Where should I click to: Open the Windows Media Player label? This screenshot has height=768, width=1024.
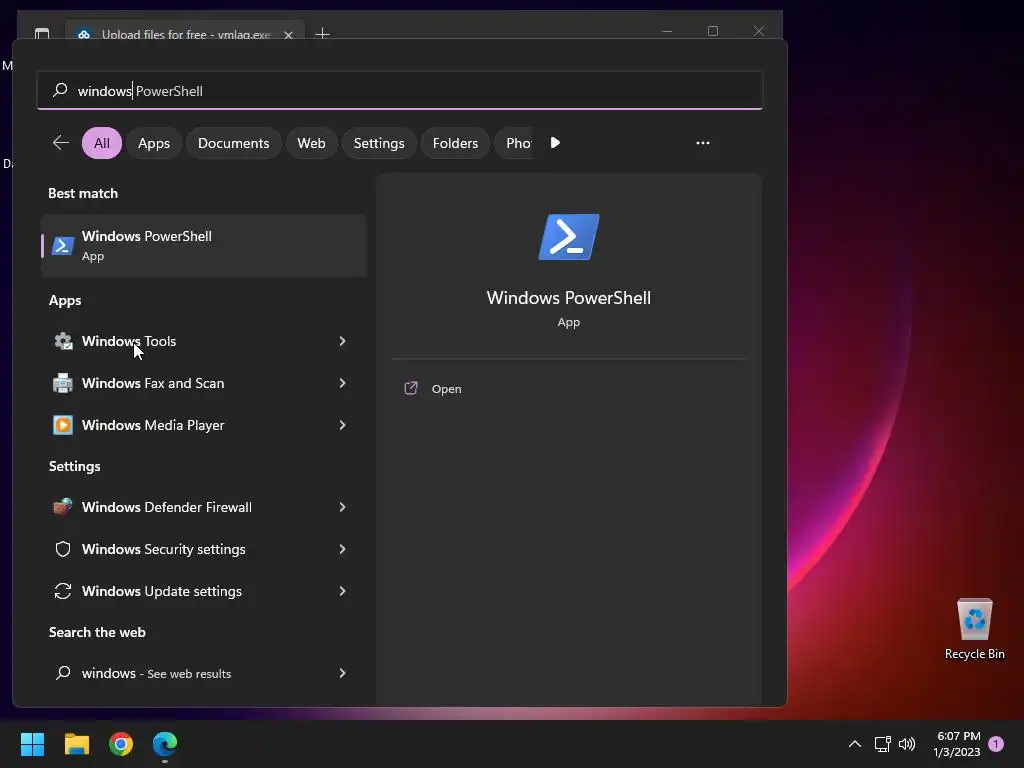[153, 425]
